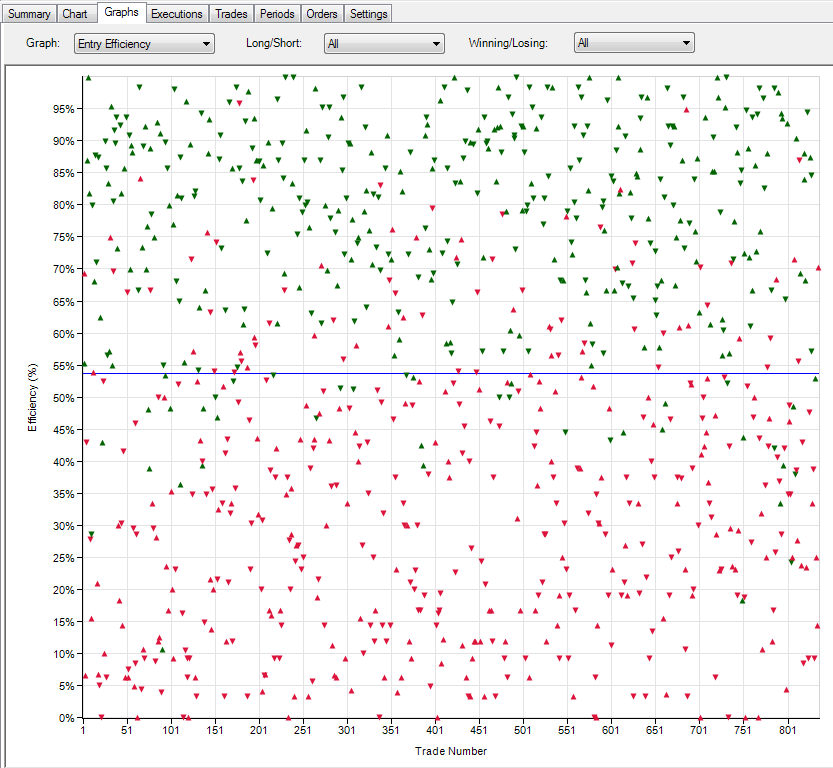Expand the Winning/Losing filter dropdown
The height and width of the screenshot is (768, 833).
click(x=634, y=43)
